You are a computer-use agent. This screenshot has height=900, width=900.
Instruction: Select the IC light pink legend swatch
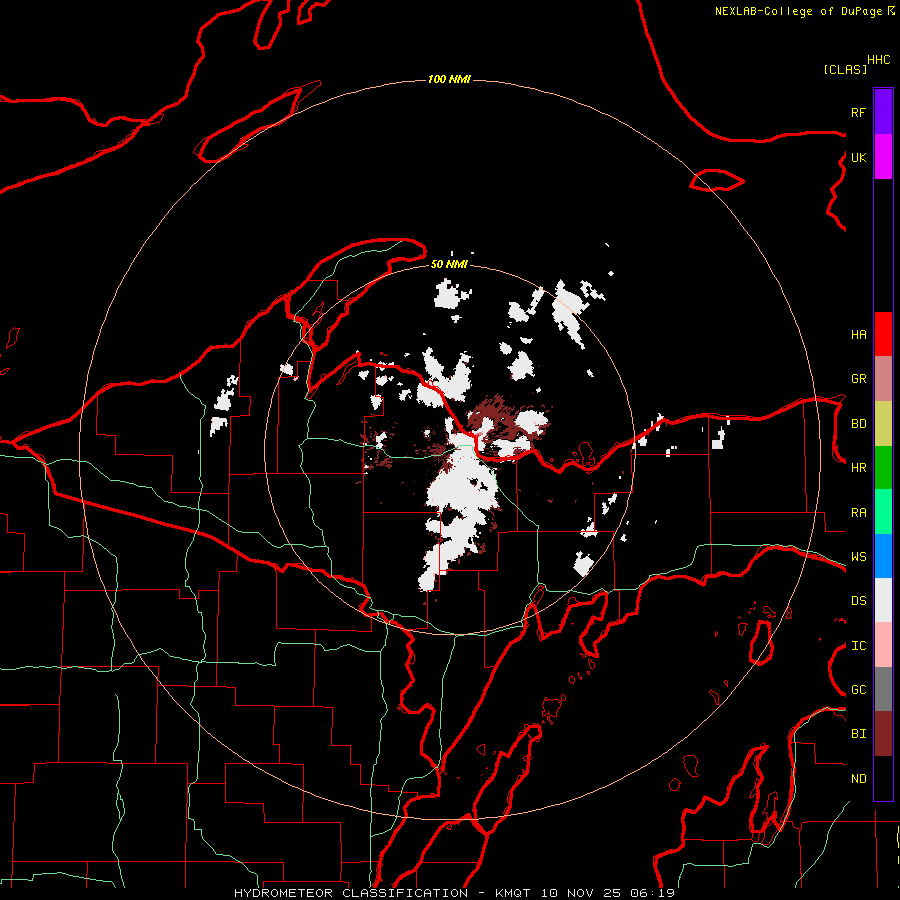point(883,645)
